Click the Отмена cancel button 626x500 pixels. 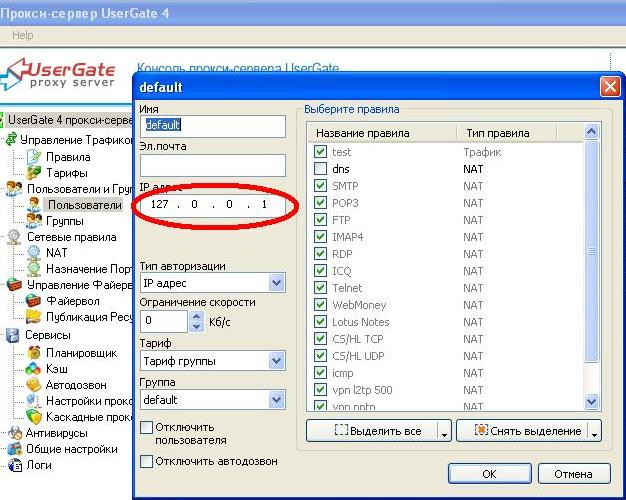coord(574,474)
